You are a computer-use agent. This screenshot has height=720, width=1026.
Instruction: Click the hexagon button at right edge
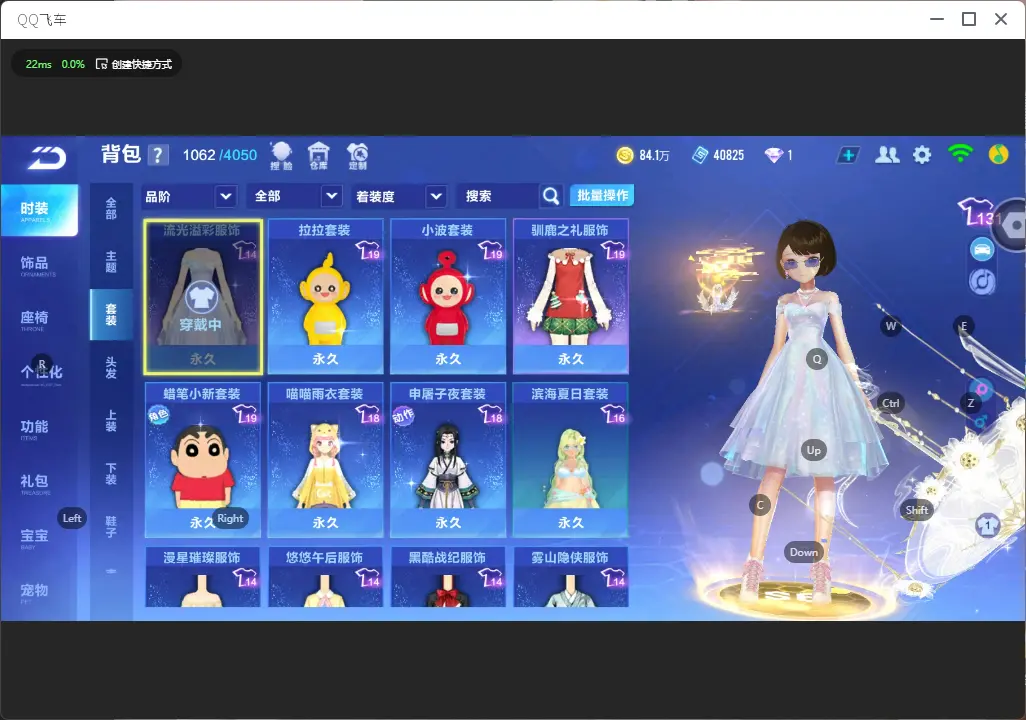click(1011, 226)
